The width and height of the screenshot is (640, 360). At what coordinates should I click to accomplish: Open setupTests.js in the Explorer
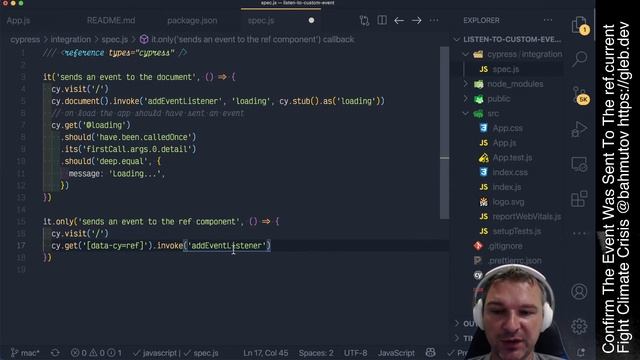point(517,231)
